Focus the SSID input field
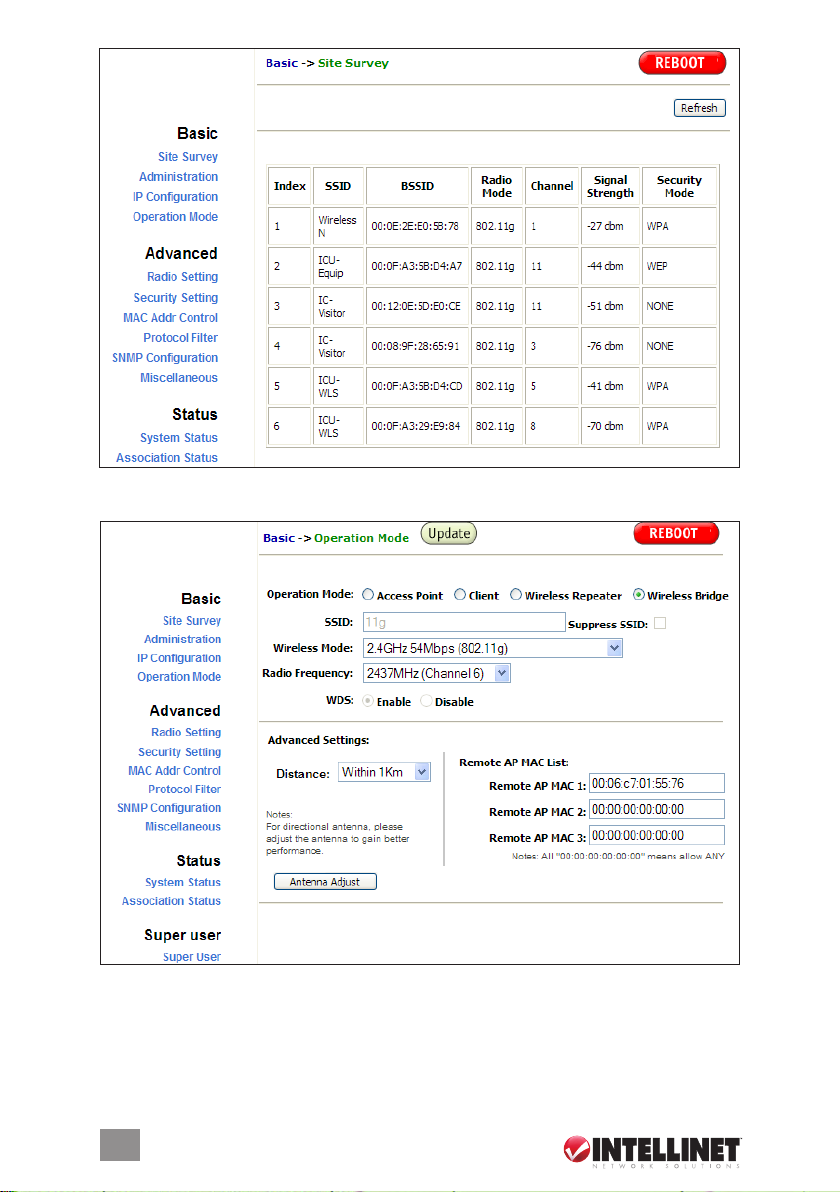Image resolution: width=840 pixels, height=1192 pixels. [464, 623]
